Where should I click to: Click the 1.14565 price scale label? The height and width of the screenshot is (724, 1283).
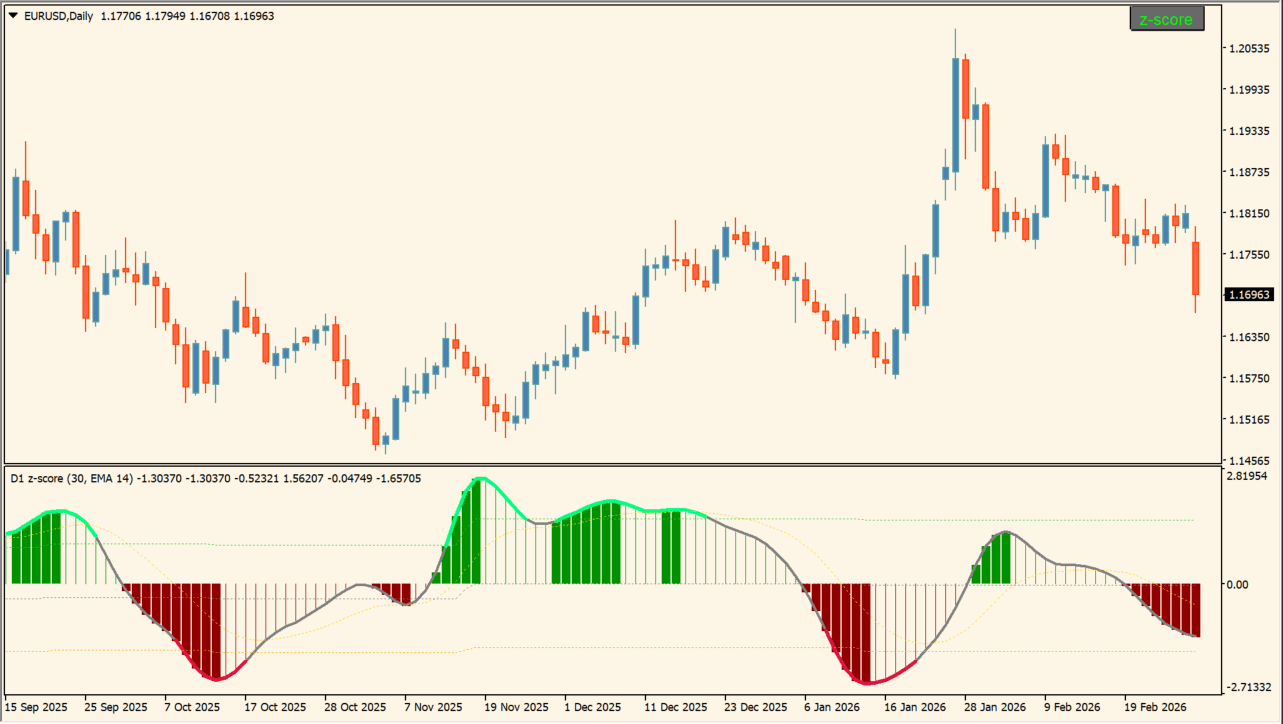click(1248, 460)
